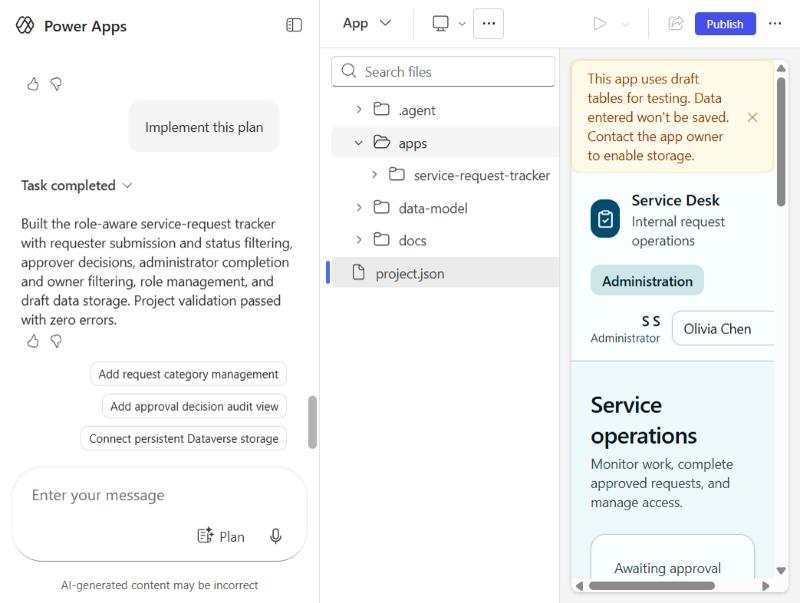Focus the Search files field

point(443,71)
